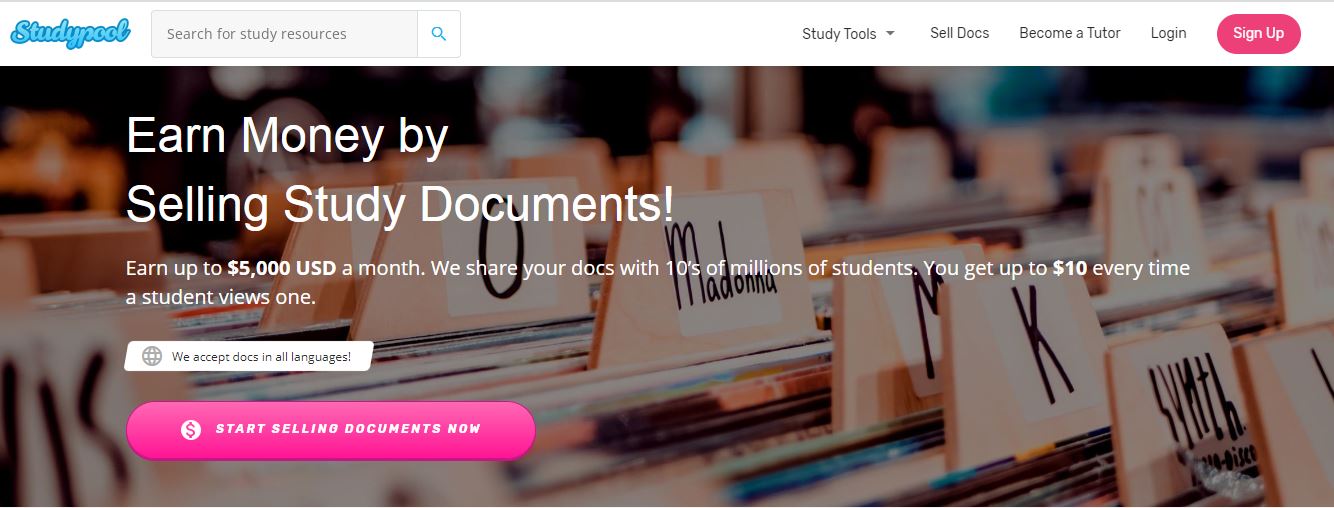This screenshot has width=1334, height=508.
Task: Click the Studypool logo
Action: point(70,33)
